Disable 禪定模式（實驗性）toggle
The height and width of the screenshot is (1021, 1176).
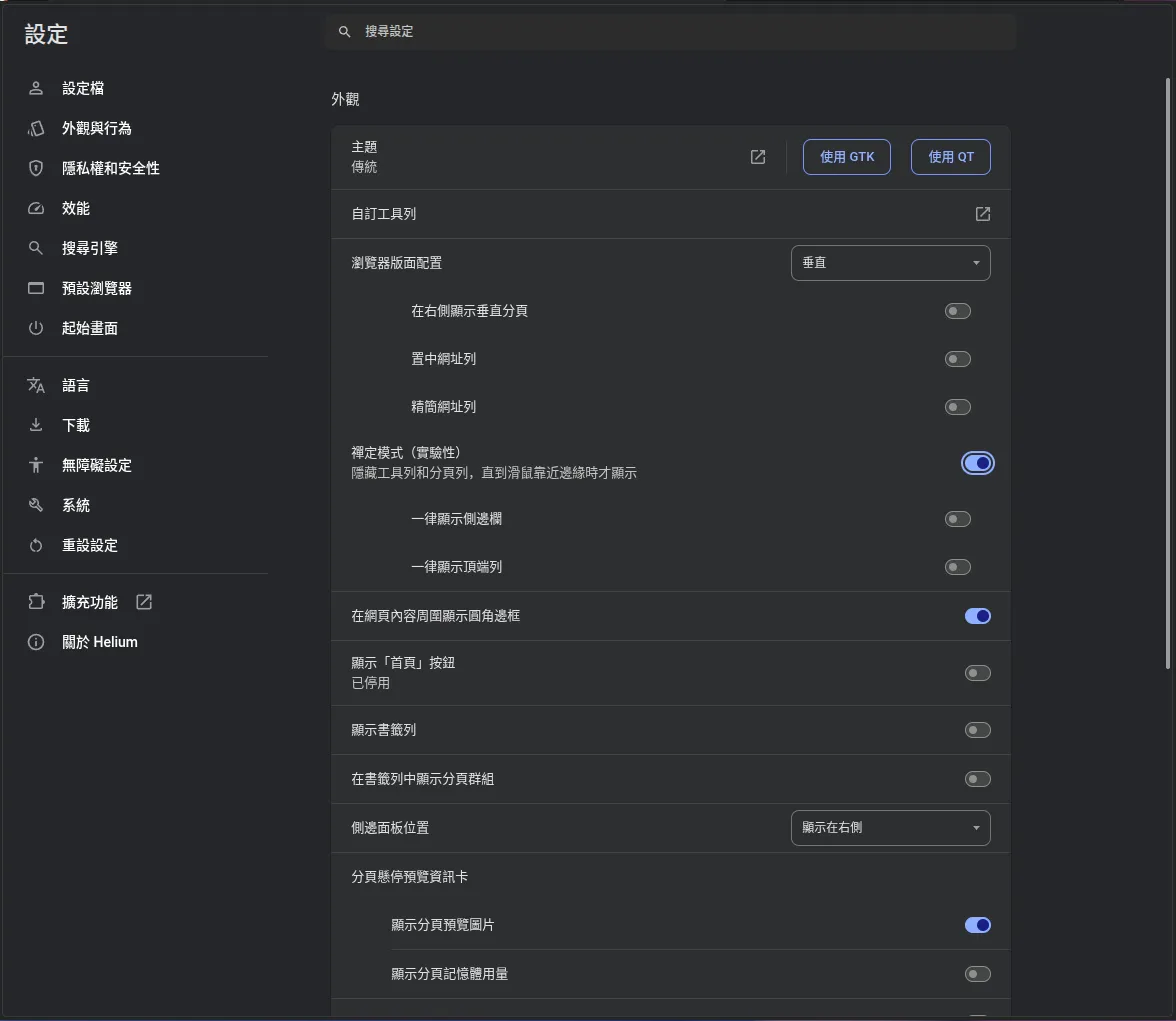tap(977, 463)
